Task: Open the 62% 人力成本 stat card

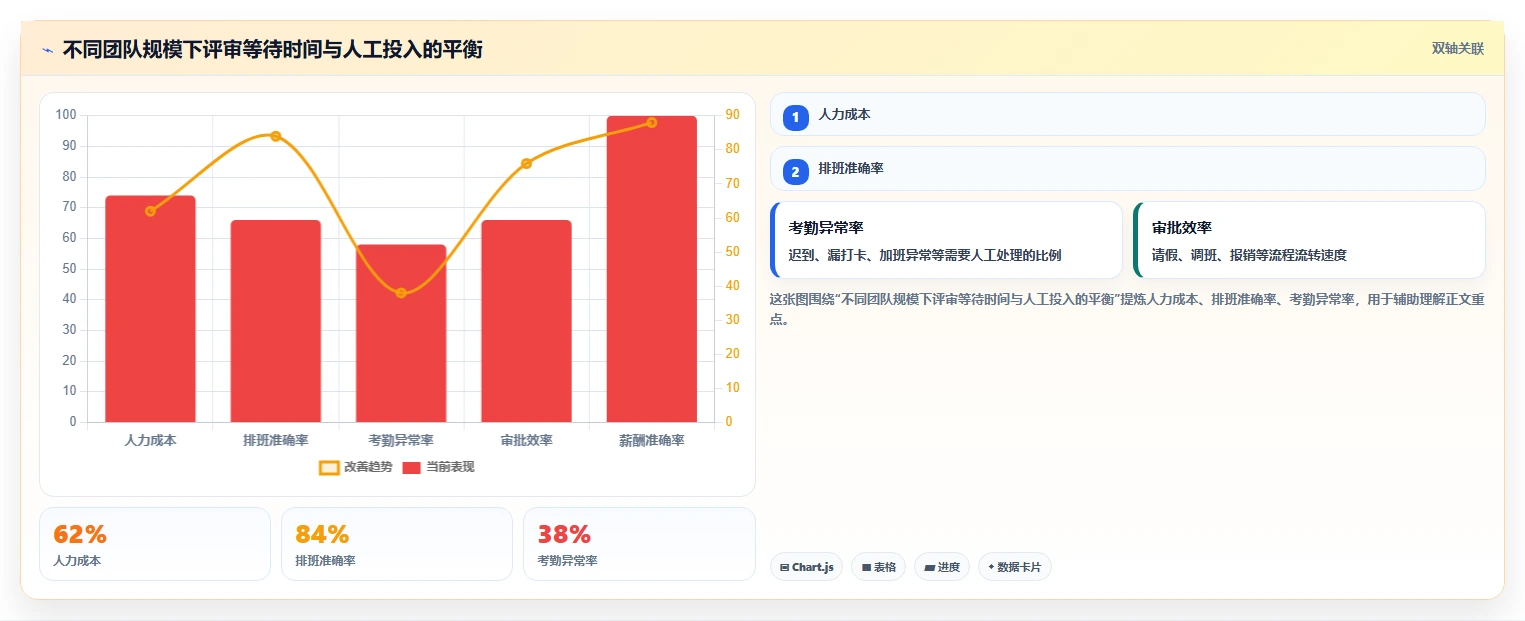Action: point(155,544)
